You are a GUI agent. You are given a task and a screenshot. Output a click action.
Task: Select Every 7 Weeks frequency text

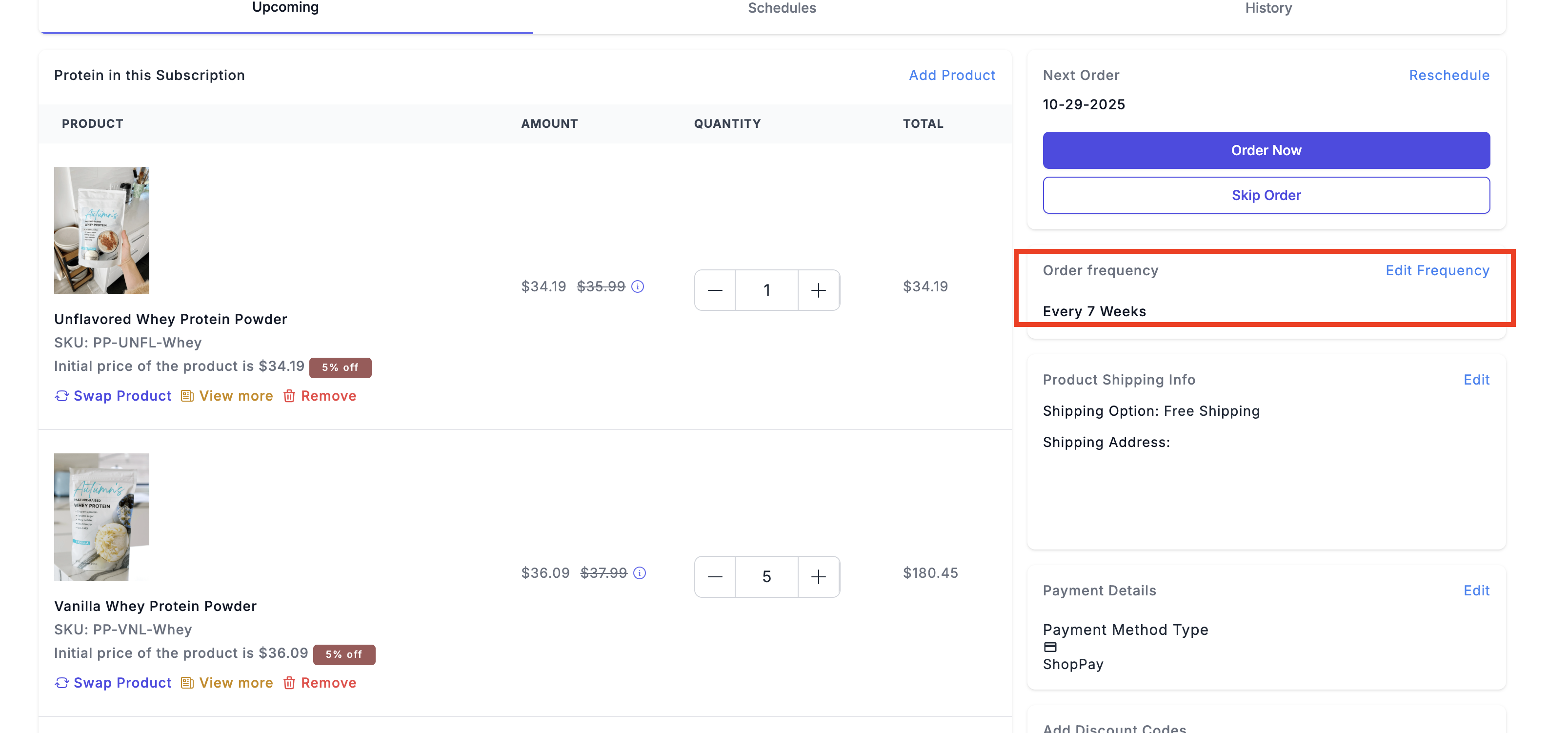coord(1094,312)
